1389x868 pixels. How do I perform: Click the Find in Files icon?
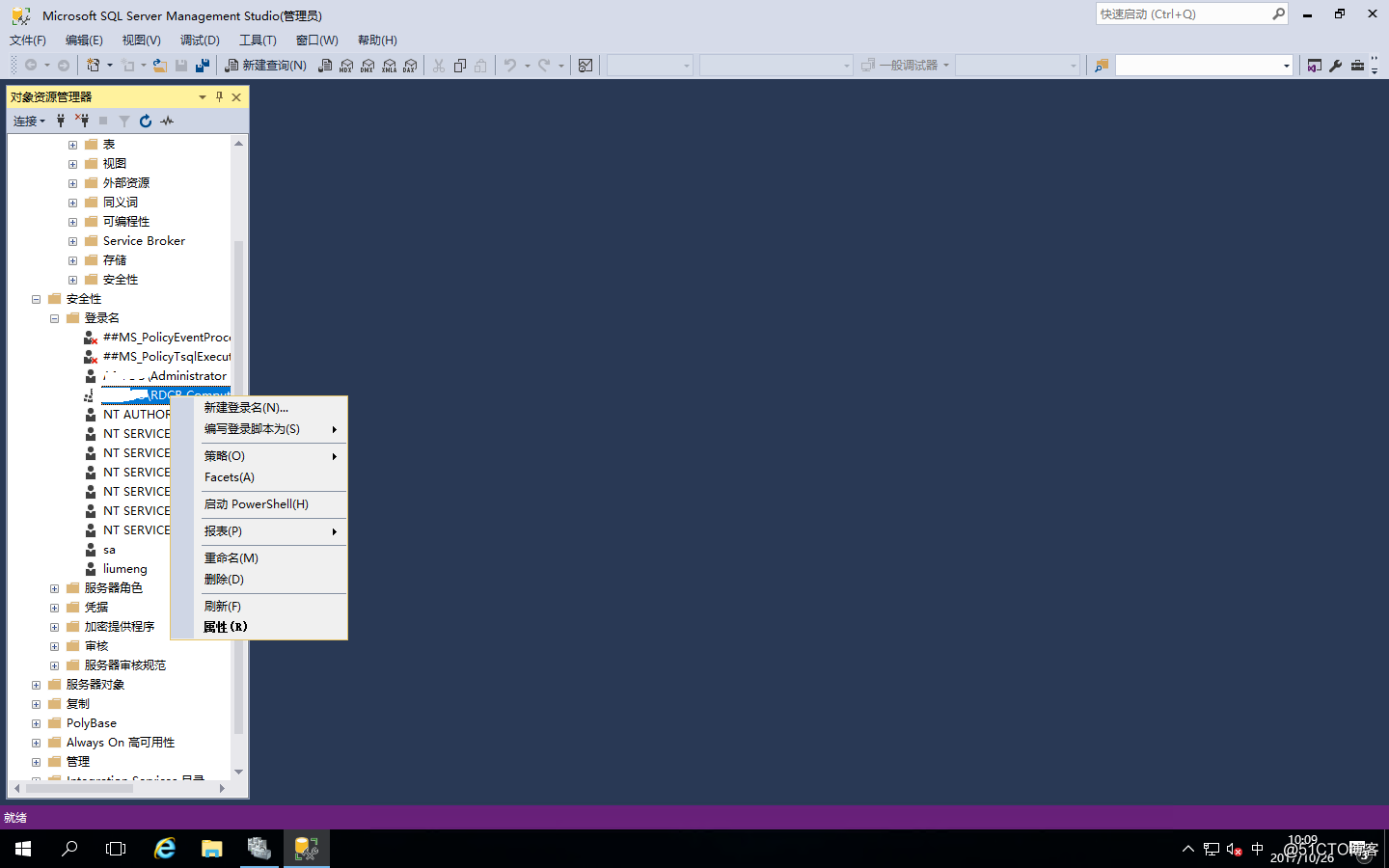pos(1102,66)
